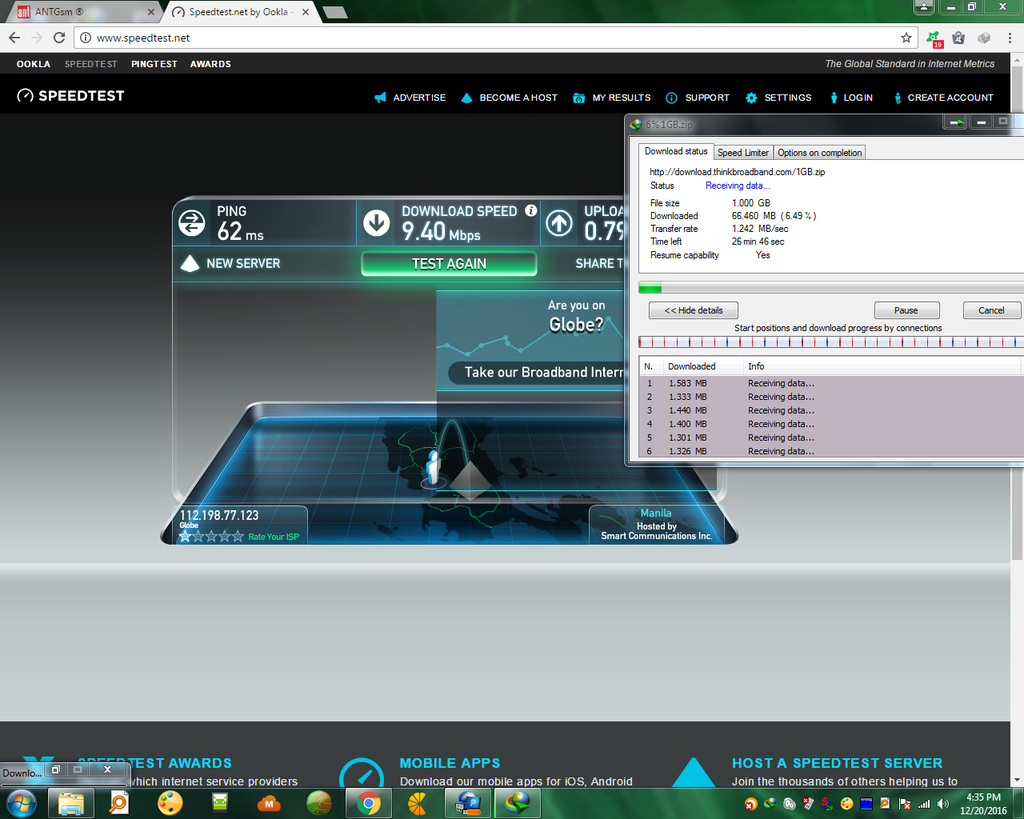Open Speedtest SETTINGS
Screen dimensions: 1024x819
(x=778, y=97)
